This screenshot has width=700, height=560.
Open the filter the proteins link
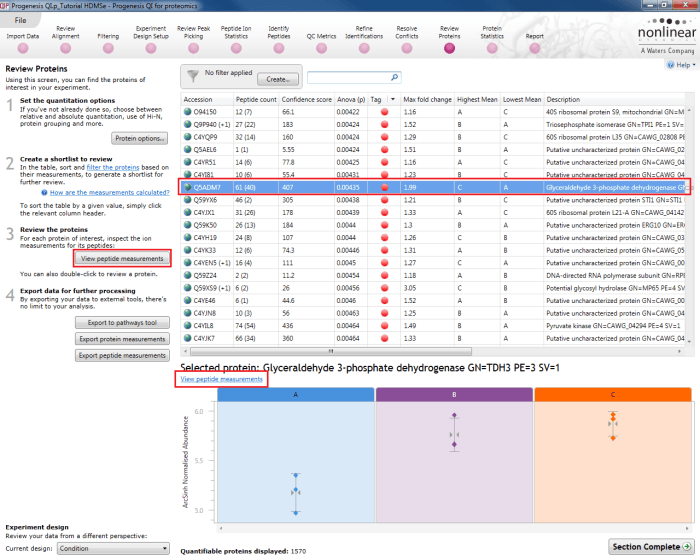click(x=113, y=167)
